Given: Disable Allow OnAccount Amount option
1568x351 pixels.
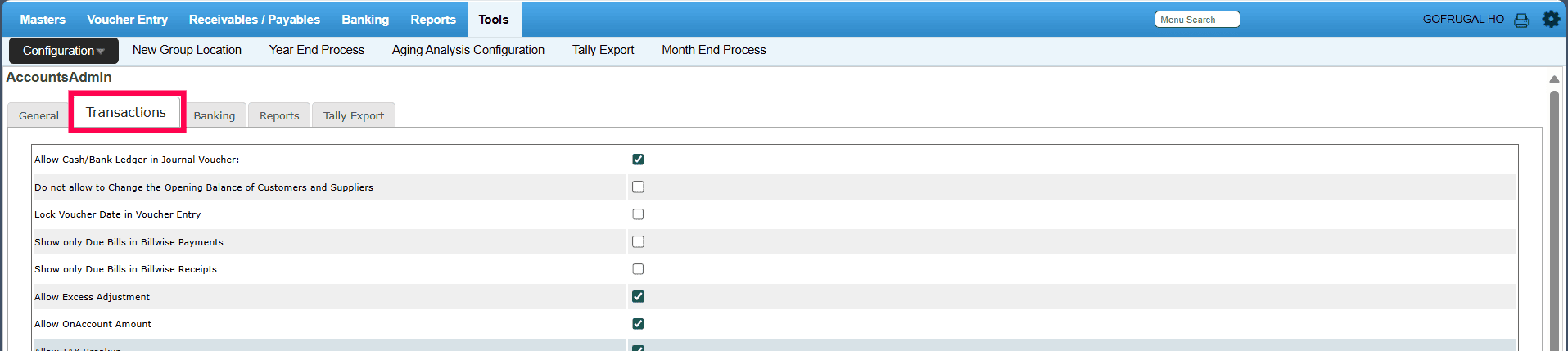Looking at the screenshot, I should [x=638, y=324].
